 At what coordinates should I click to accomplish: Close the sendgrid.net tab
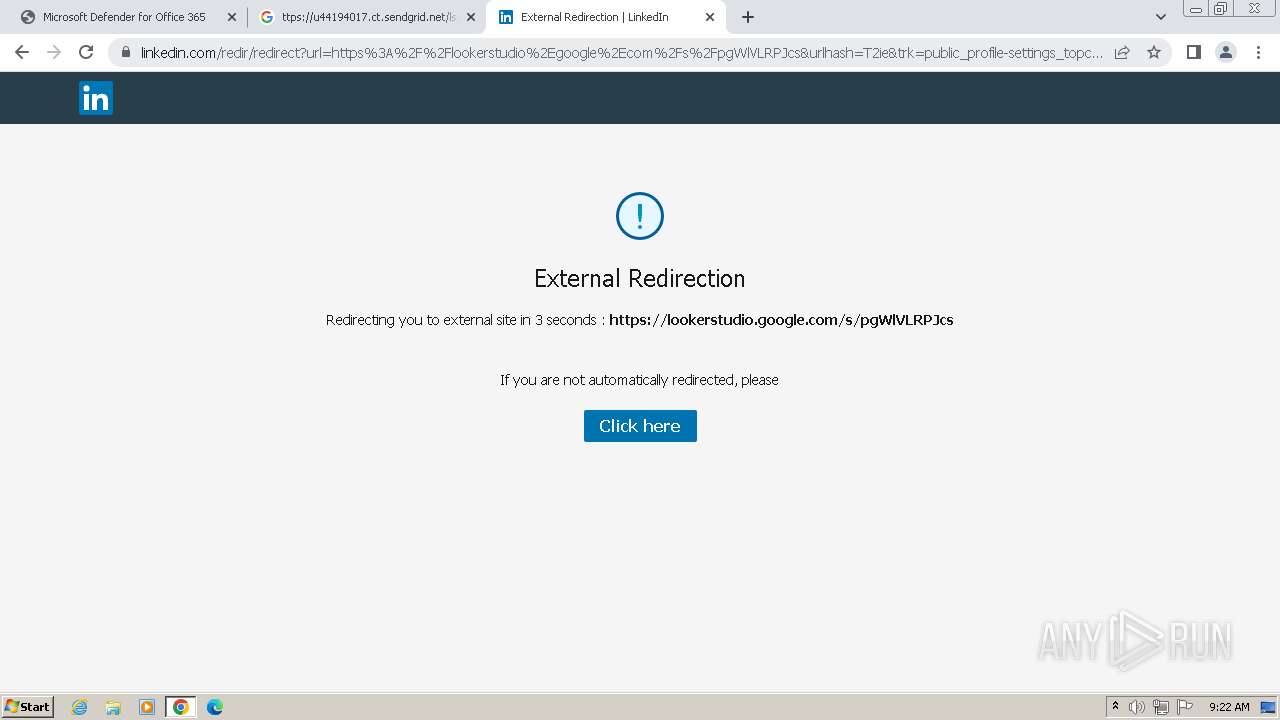pos(471,17)
